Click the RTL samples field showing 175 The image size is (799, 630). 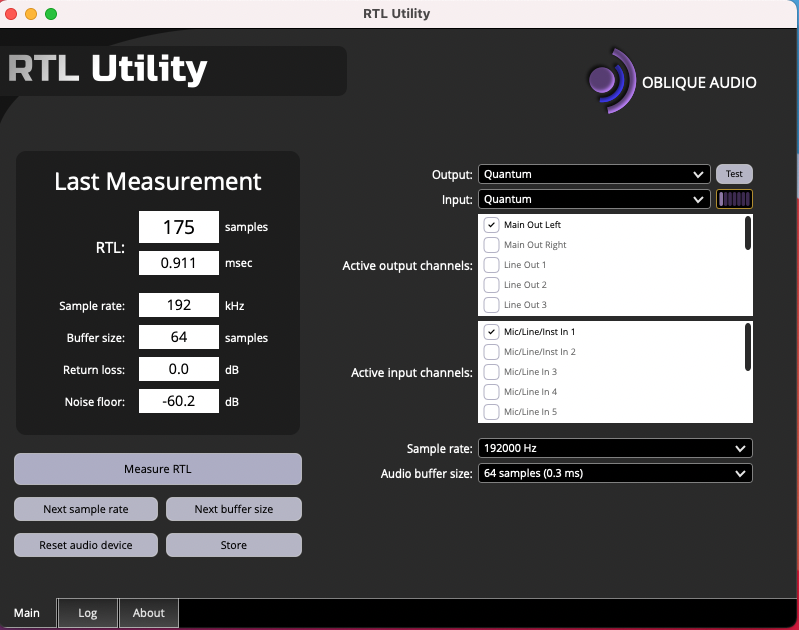179,227
